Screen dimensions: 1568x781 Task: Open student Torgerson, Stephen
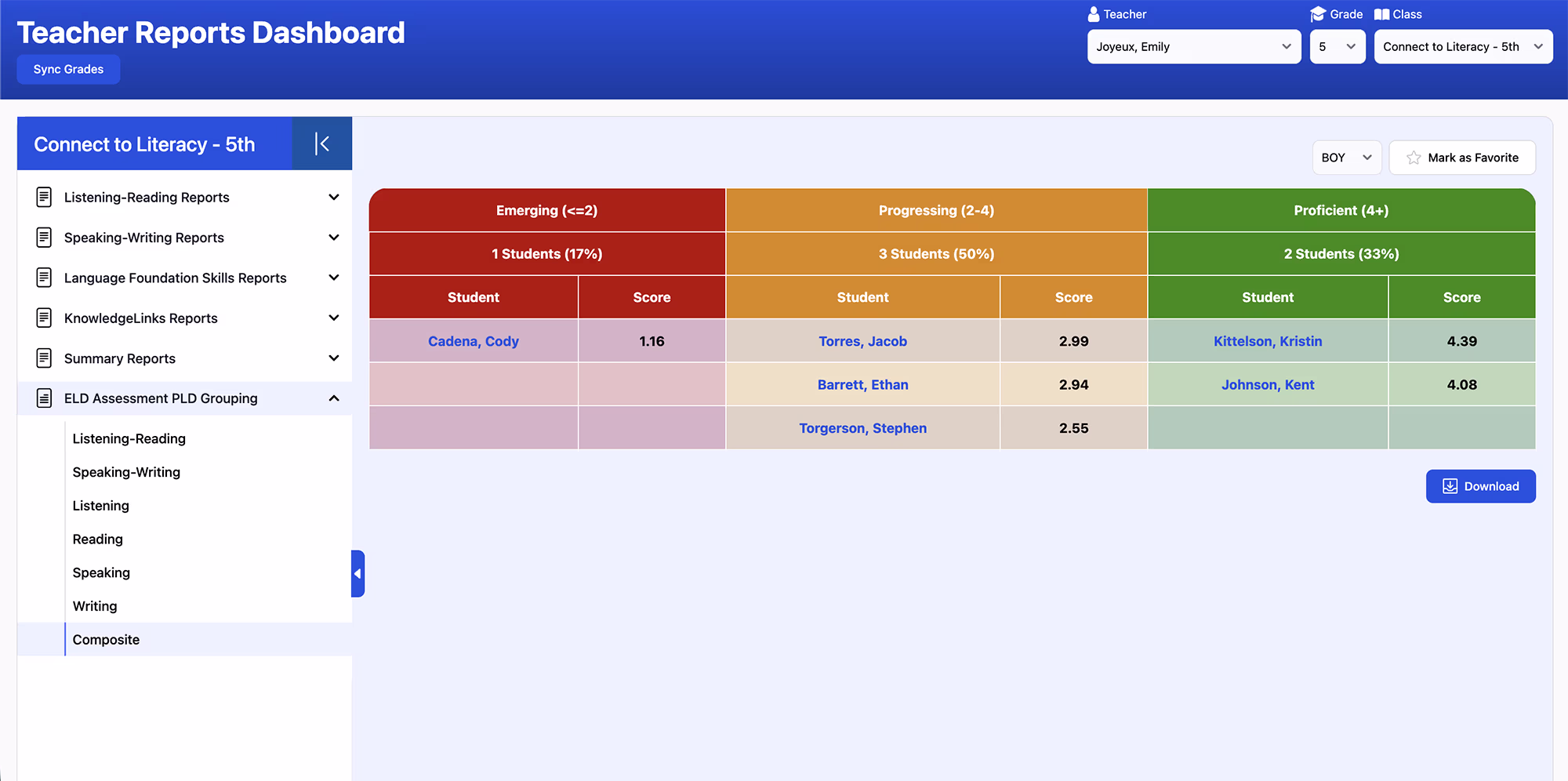tap(862, 428)
